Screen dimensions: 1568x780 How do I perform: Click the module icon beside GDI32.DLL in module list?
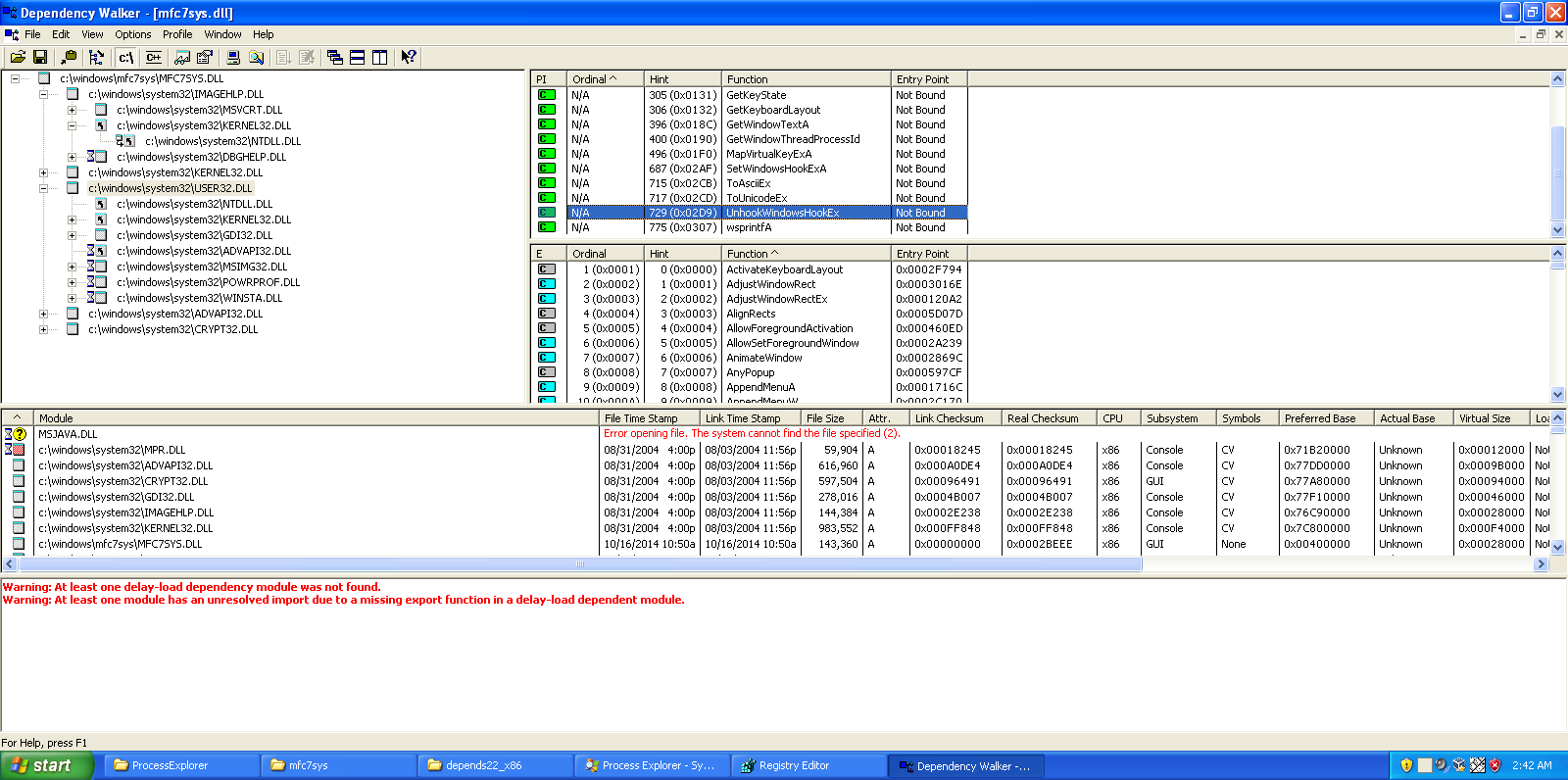18,497
